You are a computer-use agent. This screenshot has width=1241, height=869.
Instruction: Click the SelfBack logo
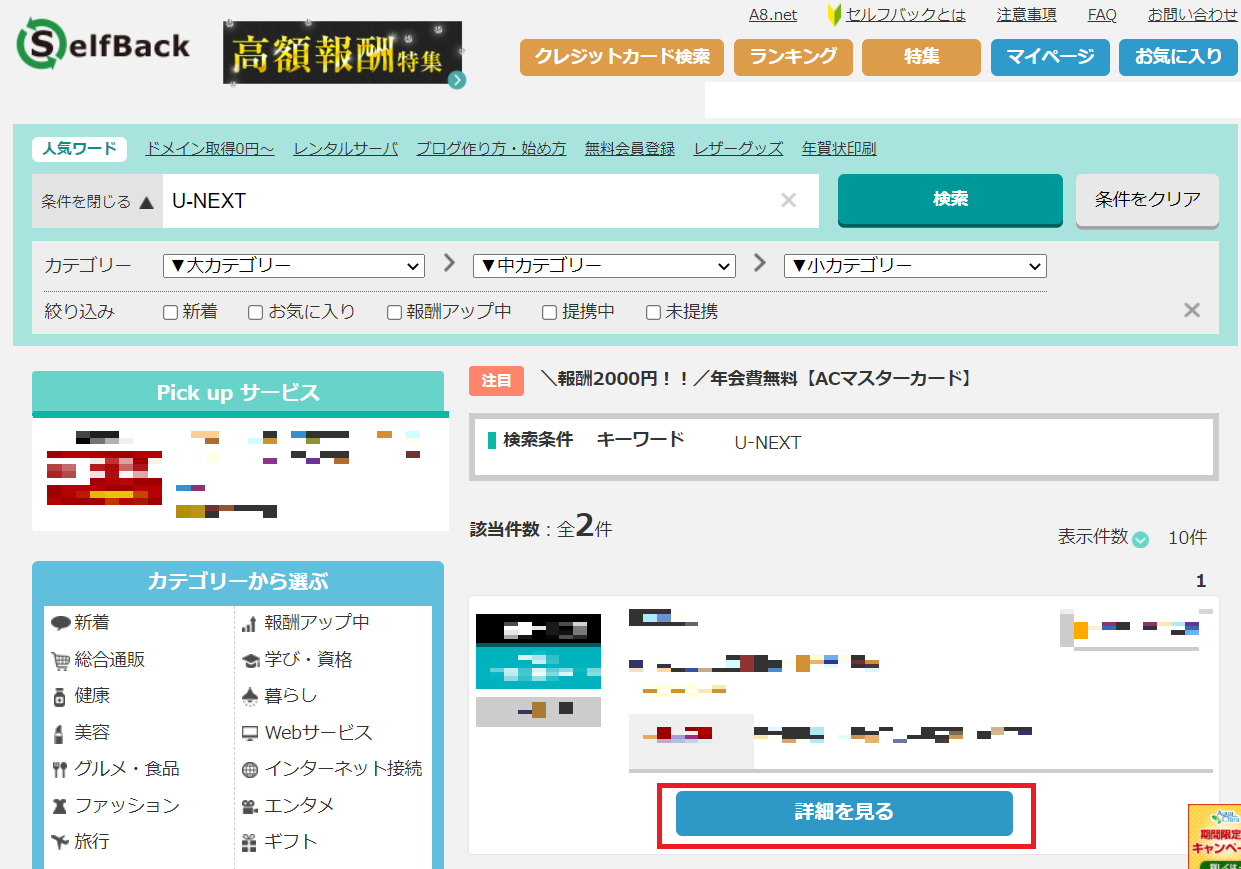point(103,46)
